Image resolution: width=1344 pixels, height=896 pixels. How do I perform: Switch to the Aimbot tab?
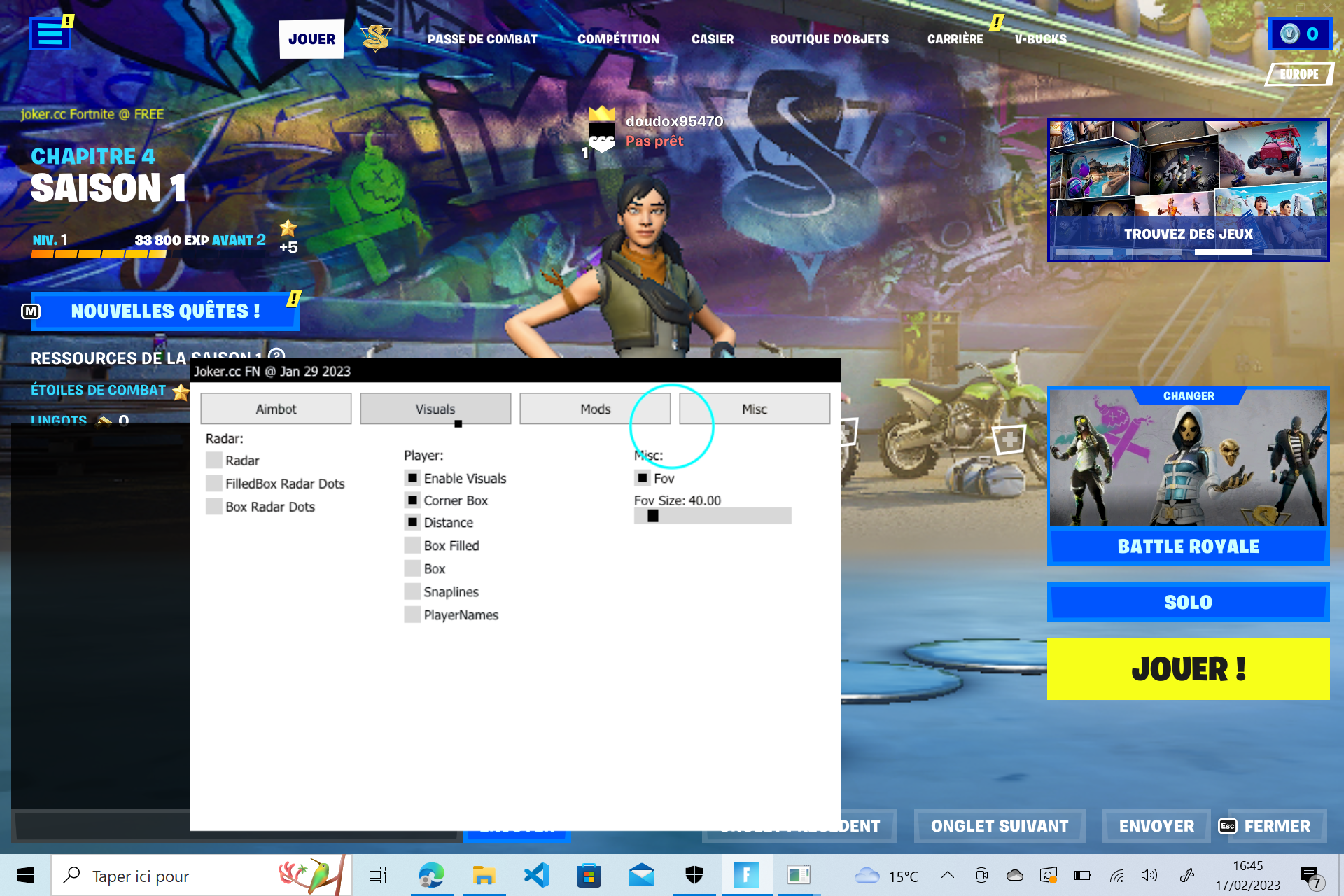276,409
